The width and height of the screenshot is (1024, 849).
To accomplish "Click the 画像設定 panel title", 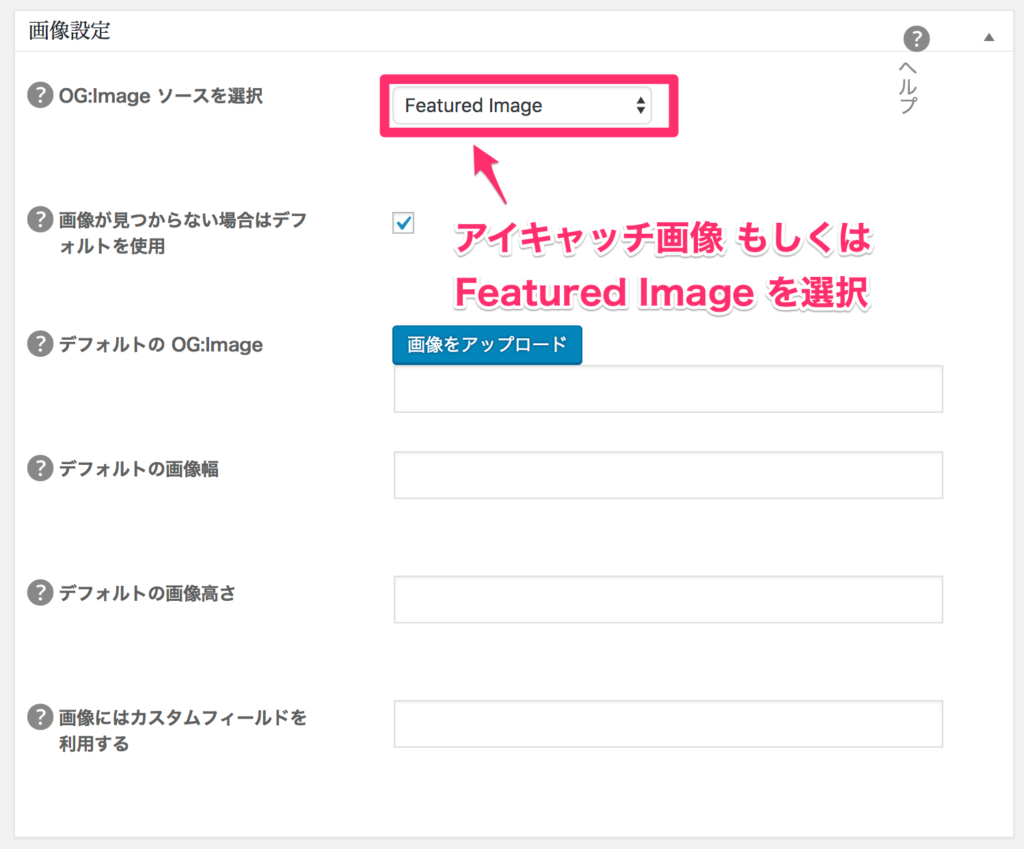I will point(69,31).
